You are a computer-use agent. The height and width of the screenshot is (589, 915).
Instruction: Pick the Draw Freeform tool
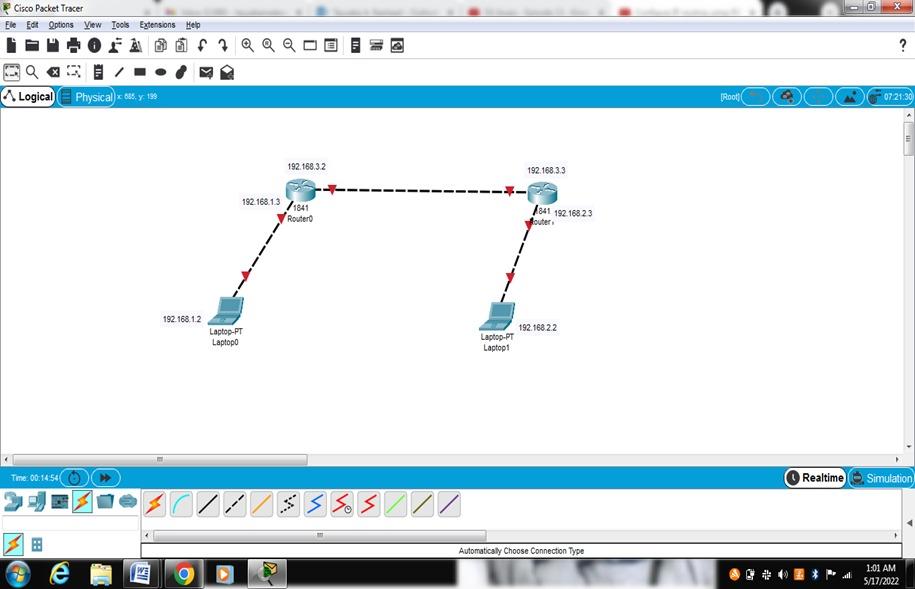(x=181, y=72)
